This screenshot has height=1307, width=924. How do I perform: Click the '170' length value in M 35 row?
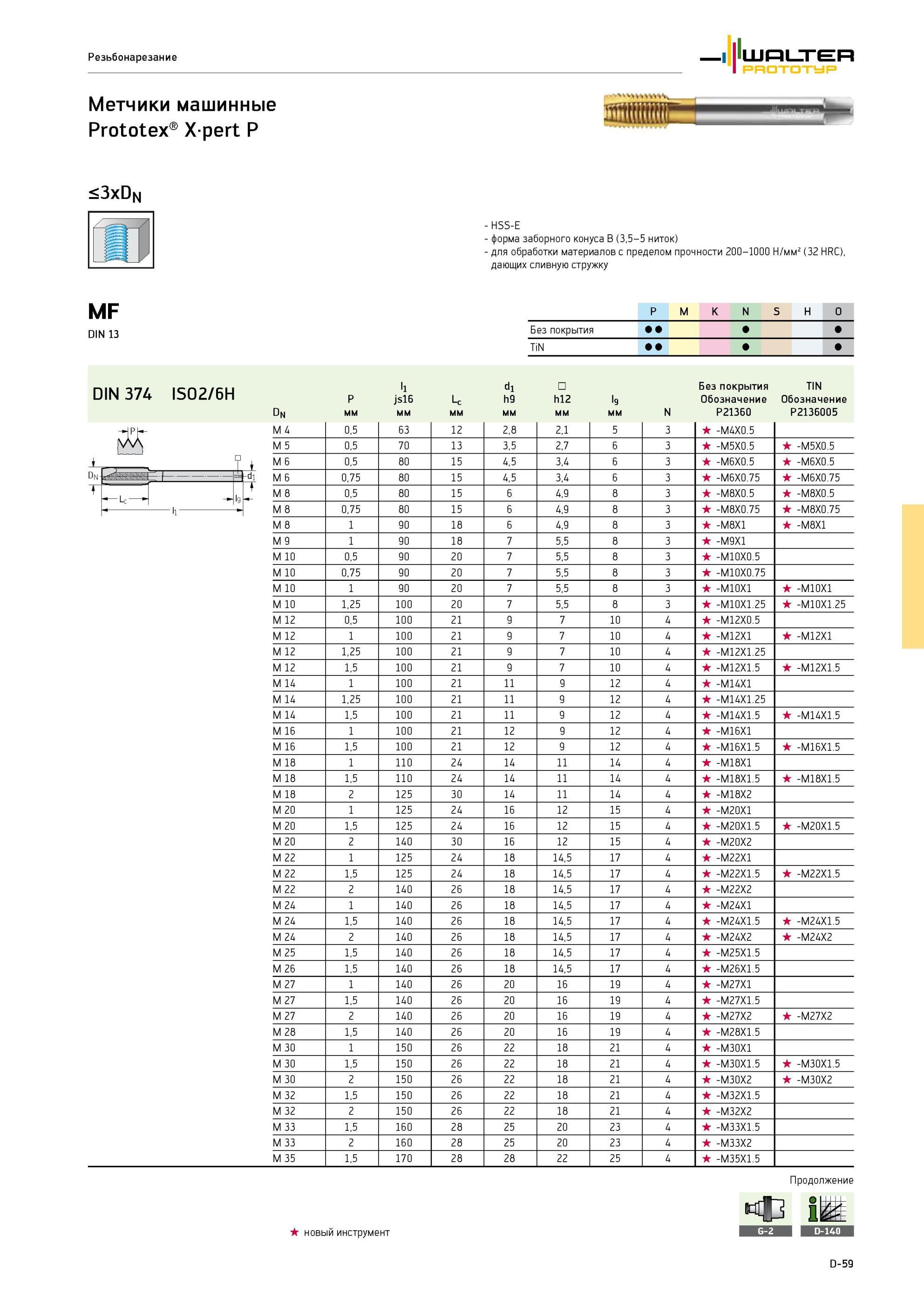click(404, 1158)
